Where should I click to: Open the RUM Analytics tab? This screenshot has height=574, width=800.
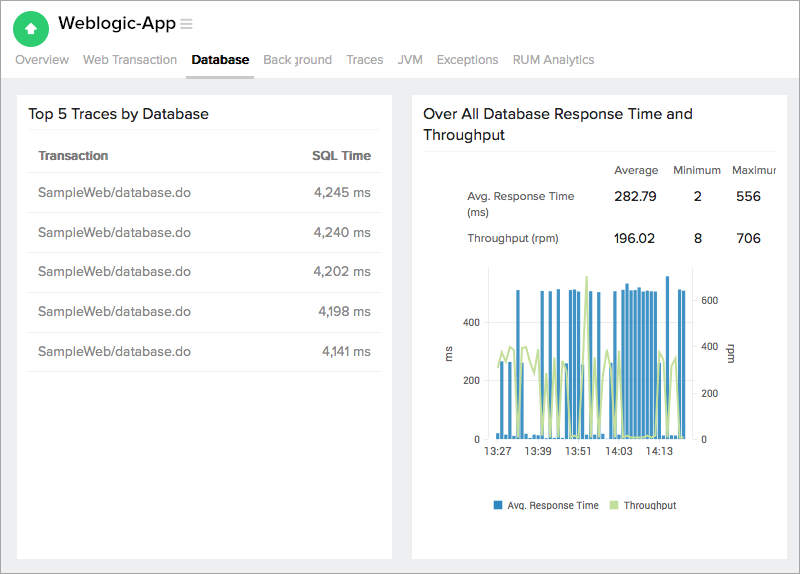[553, 60]
